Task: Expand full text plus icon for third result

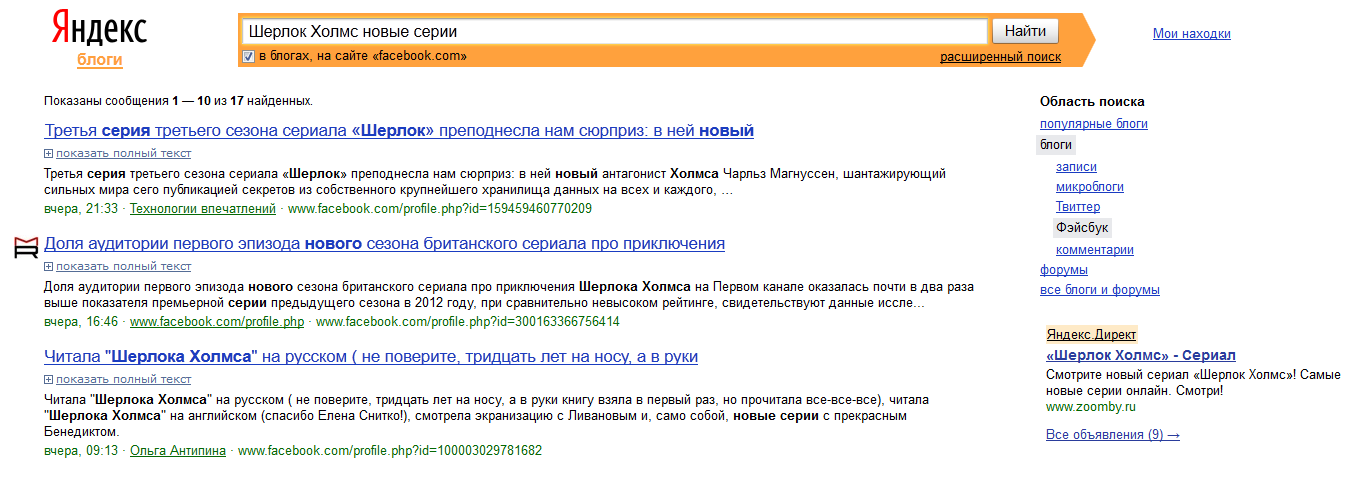Action: point(49,380)
